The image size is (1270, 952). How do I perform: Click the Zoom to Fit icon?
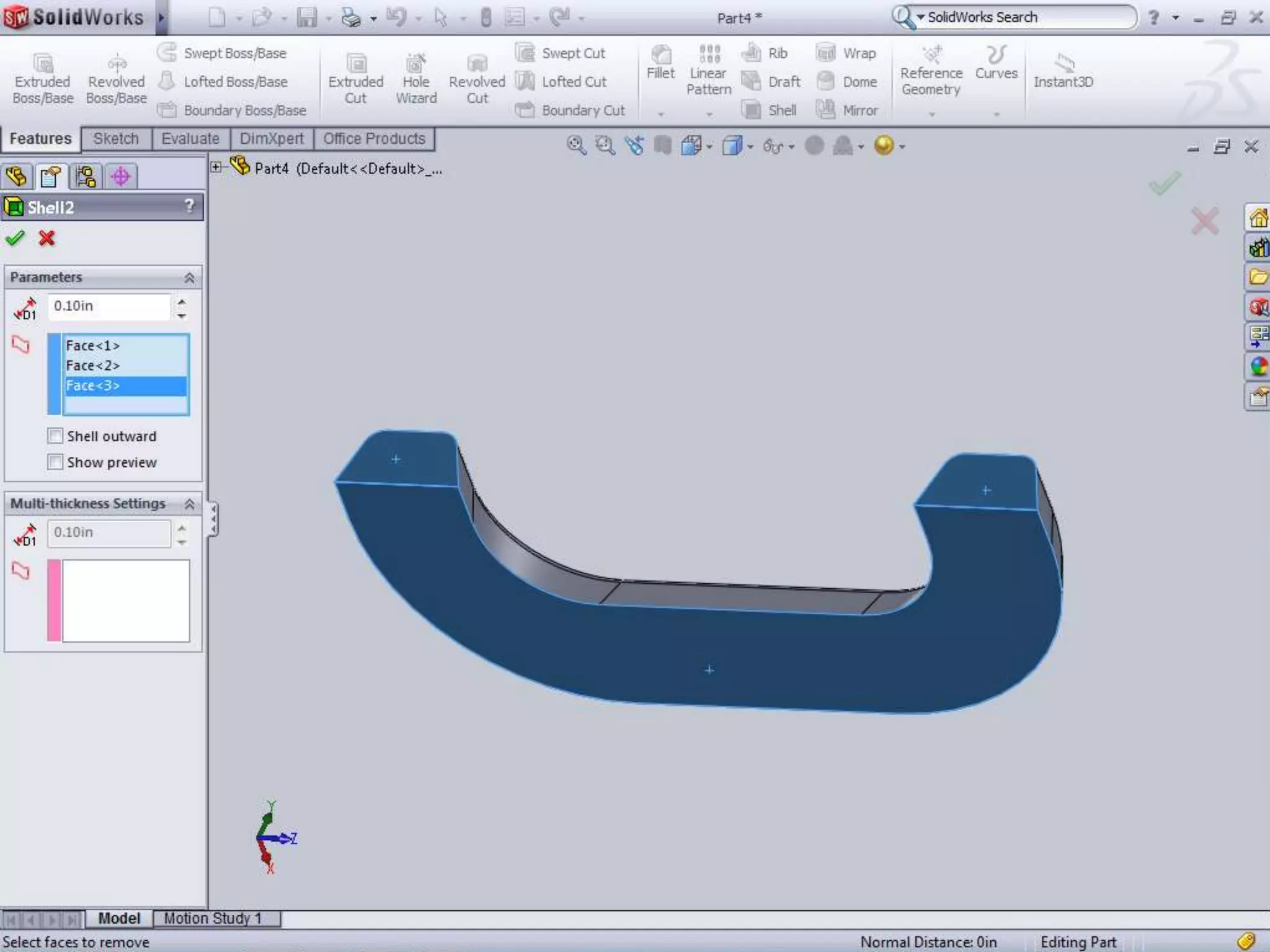575,146
